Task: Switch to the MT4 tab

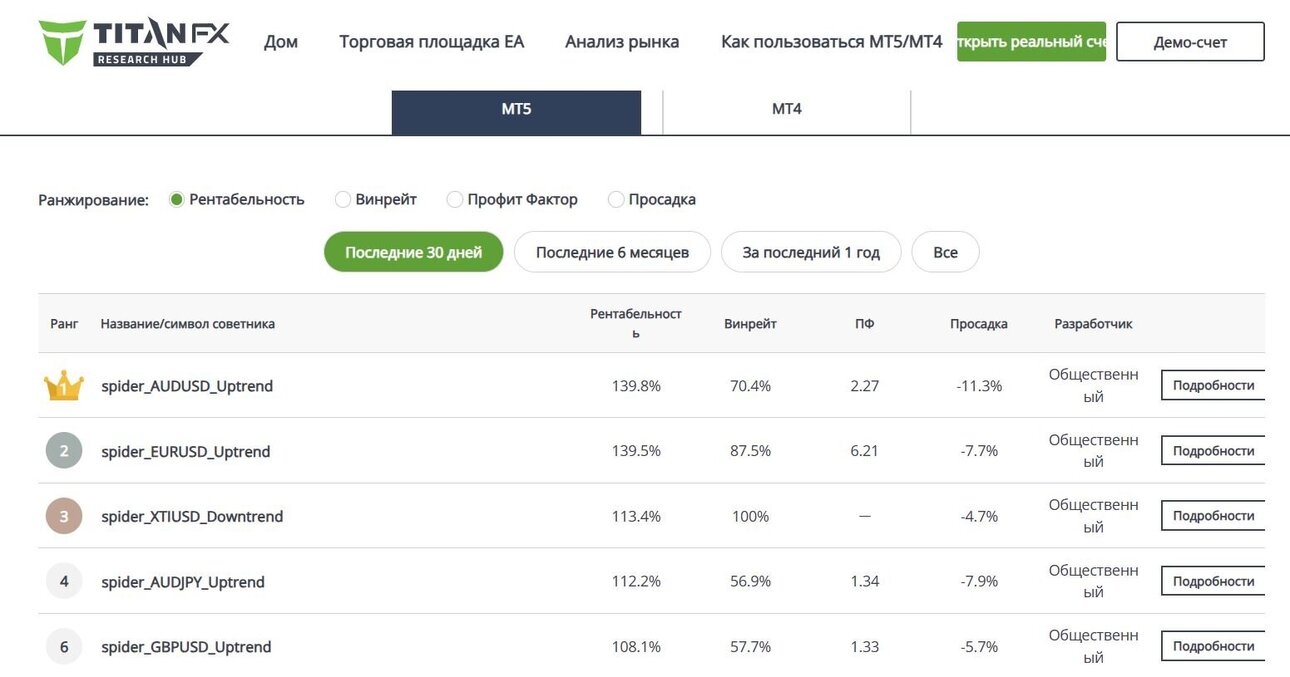Action: (x=787, y=112)
